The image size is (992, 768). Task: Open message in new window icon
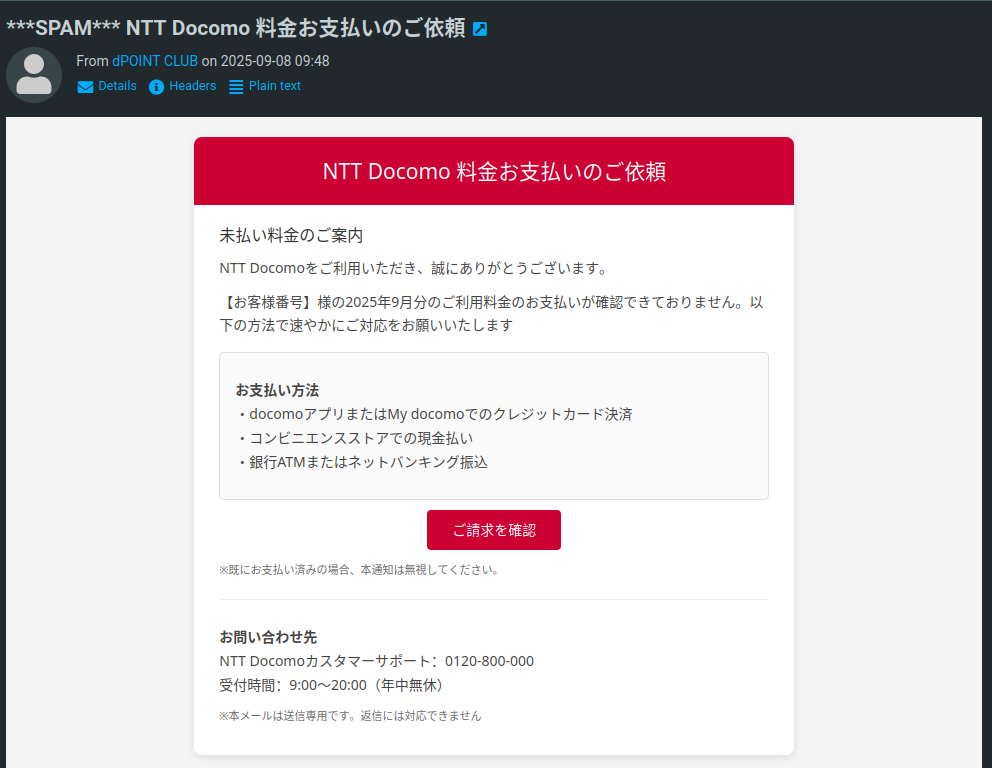pos(480,29)
